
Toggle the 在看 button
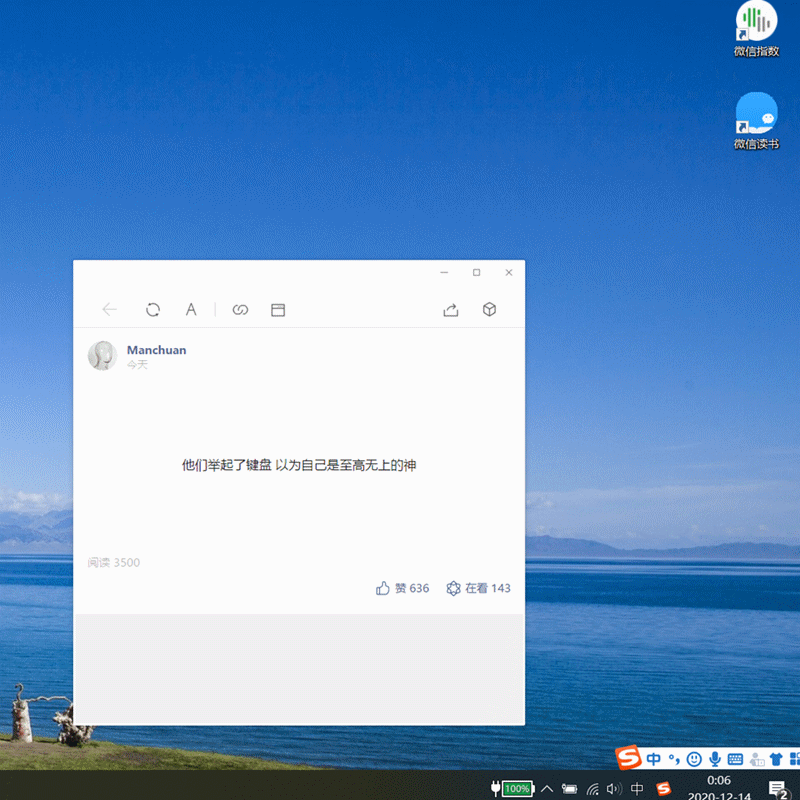click(478, 588)
